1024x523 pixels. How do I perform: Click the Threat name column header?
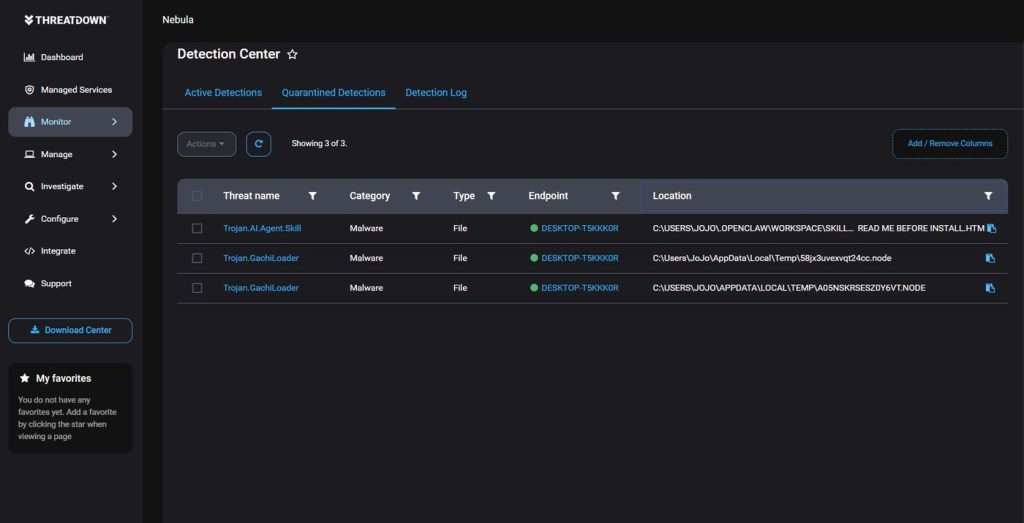[x=251, y=196]
